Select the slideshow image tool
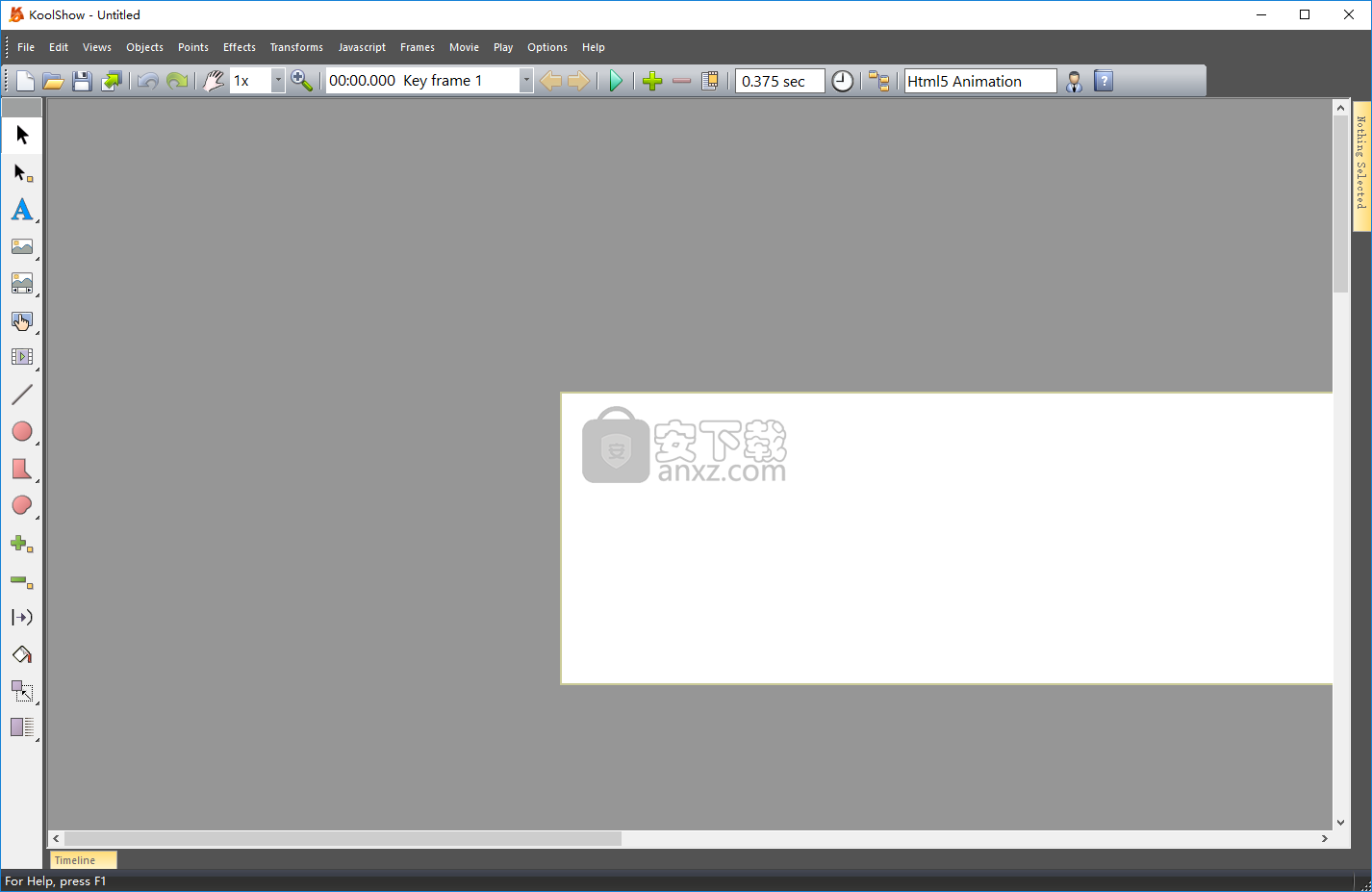1372x892 pixels. pyautogui.click(x=22, y=283)
